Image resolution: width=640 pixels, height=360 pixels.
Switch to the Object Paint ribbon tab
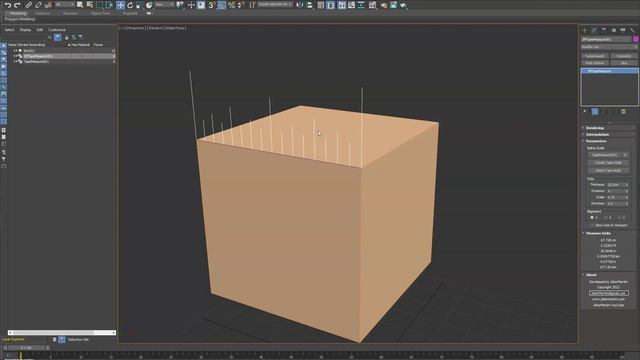(x=100, y=13)
